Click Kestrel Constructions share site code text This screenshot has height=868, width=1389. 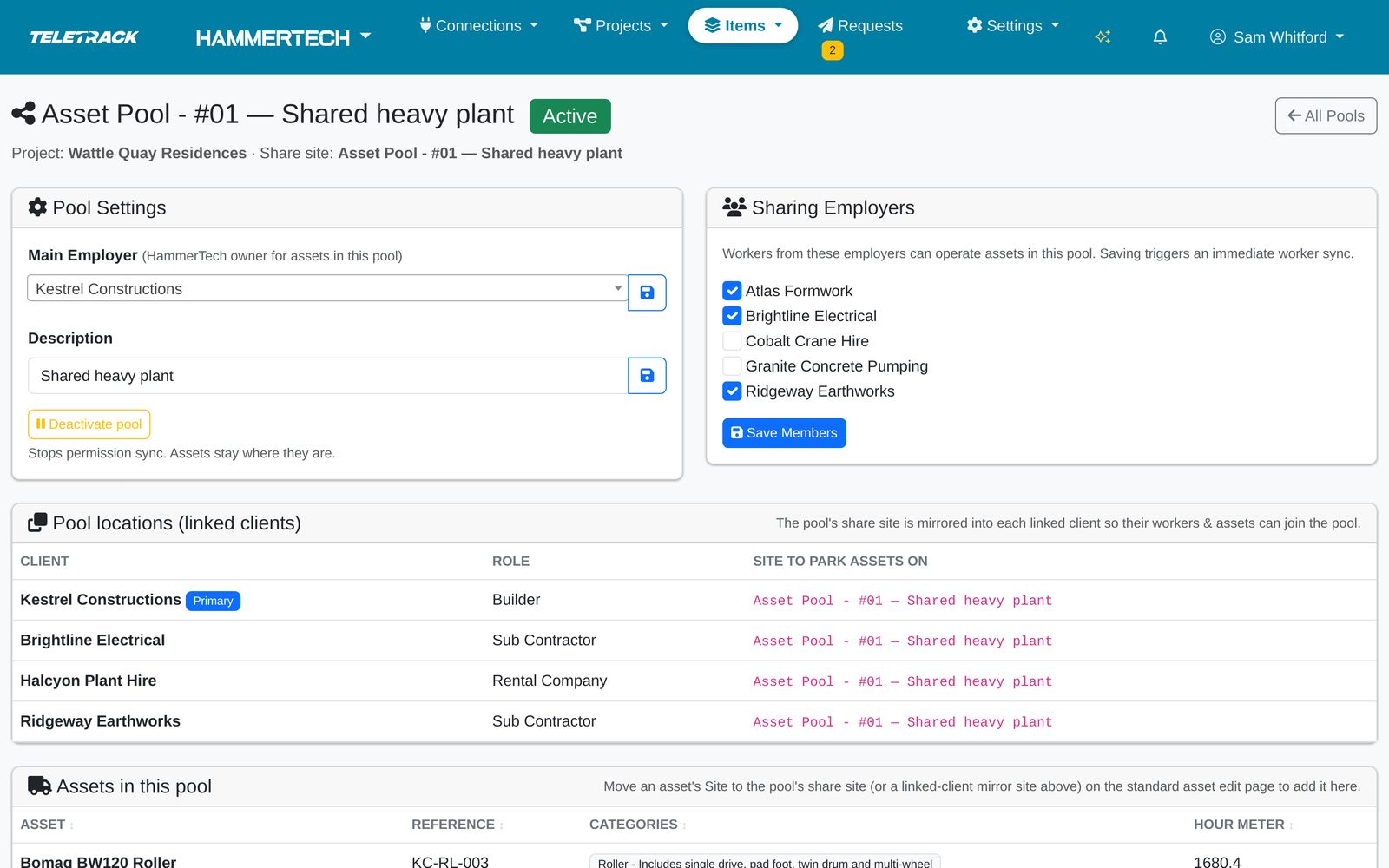(902, 601)
